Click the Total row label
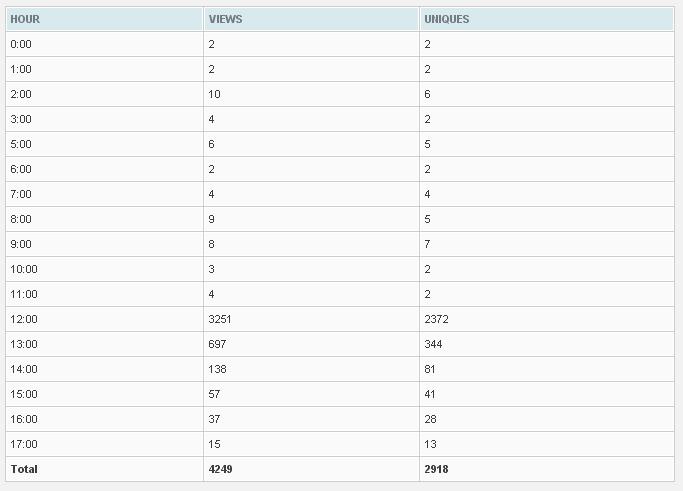The image size is (683, 491). click(x=23, y=468)
